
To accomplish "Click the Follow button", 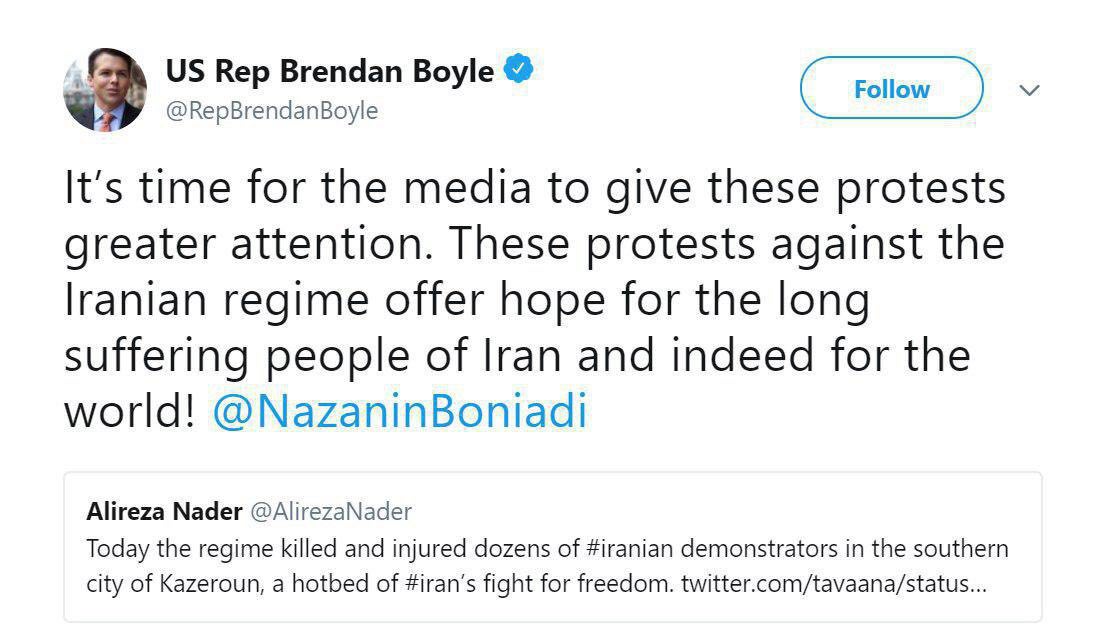I will (891, 90).
